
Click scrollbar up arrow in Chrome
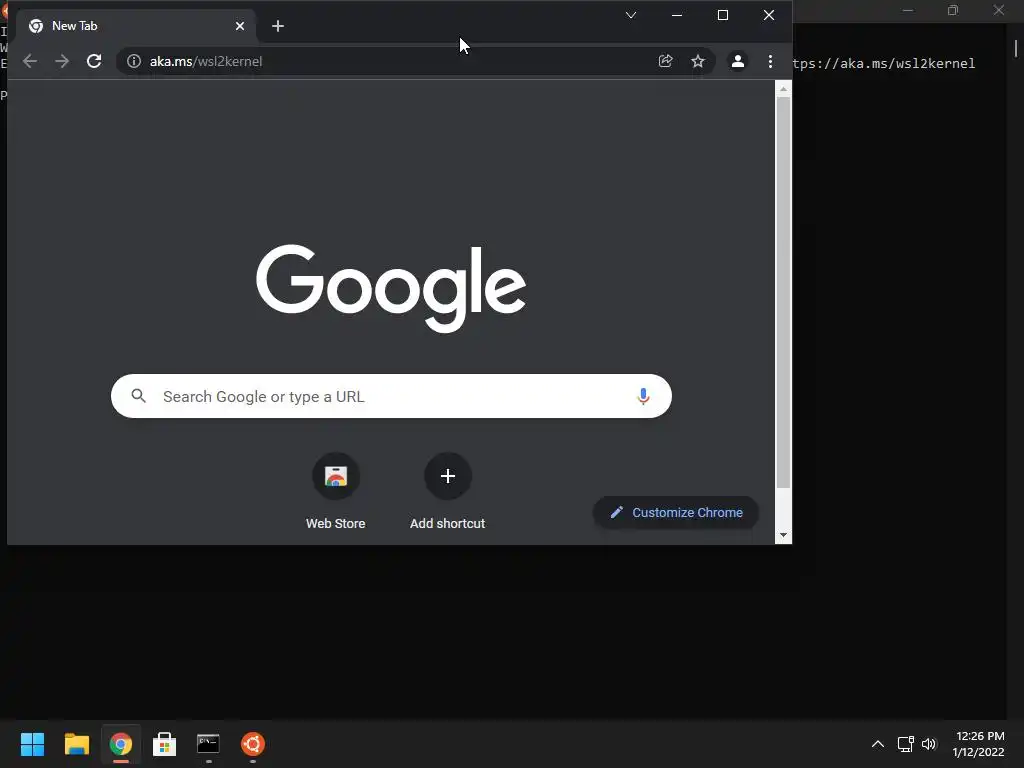(783, 89)
